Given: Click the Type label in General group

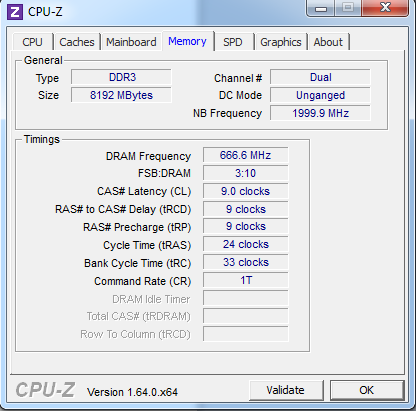Looking at the screenshot, I should tap(47, 79).
